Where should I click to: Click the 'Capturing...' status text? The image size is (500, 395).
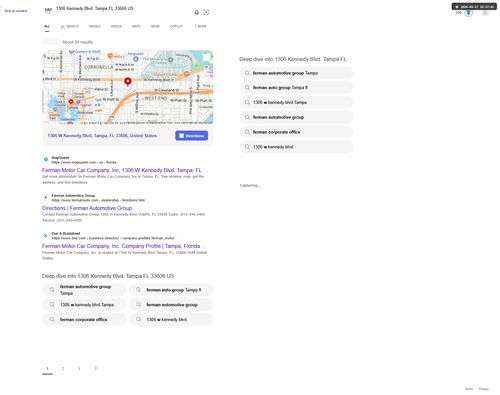tap(250, 185)
